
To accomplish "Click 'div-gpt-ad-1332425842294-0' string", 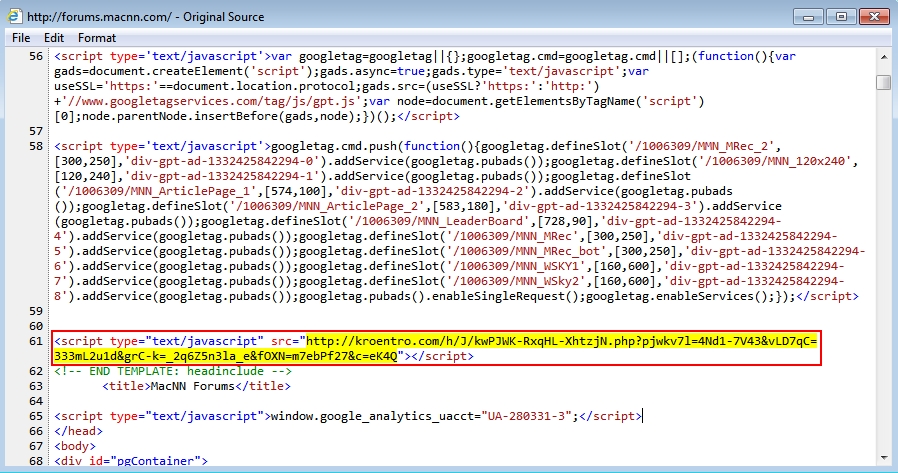I will coord(222,161).
